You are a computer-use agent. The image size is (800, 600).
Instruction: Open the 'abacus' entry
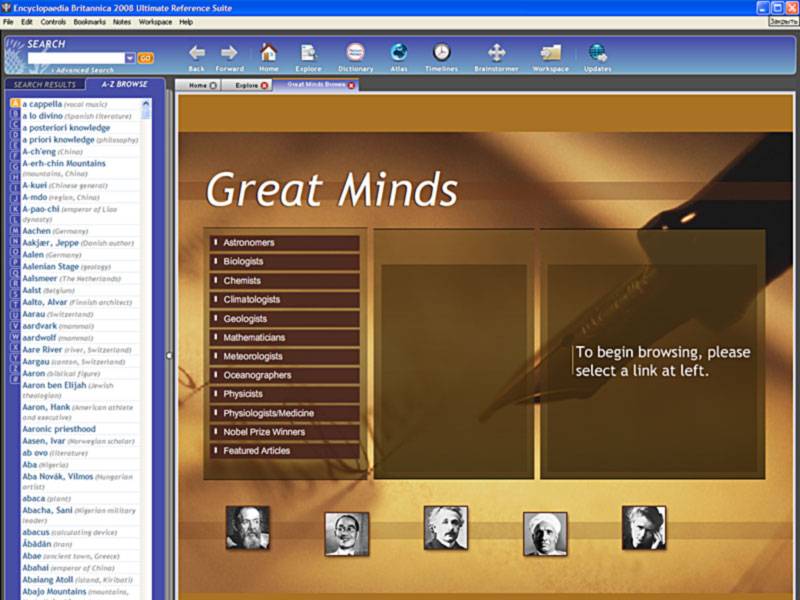(x=36, y=532)
